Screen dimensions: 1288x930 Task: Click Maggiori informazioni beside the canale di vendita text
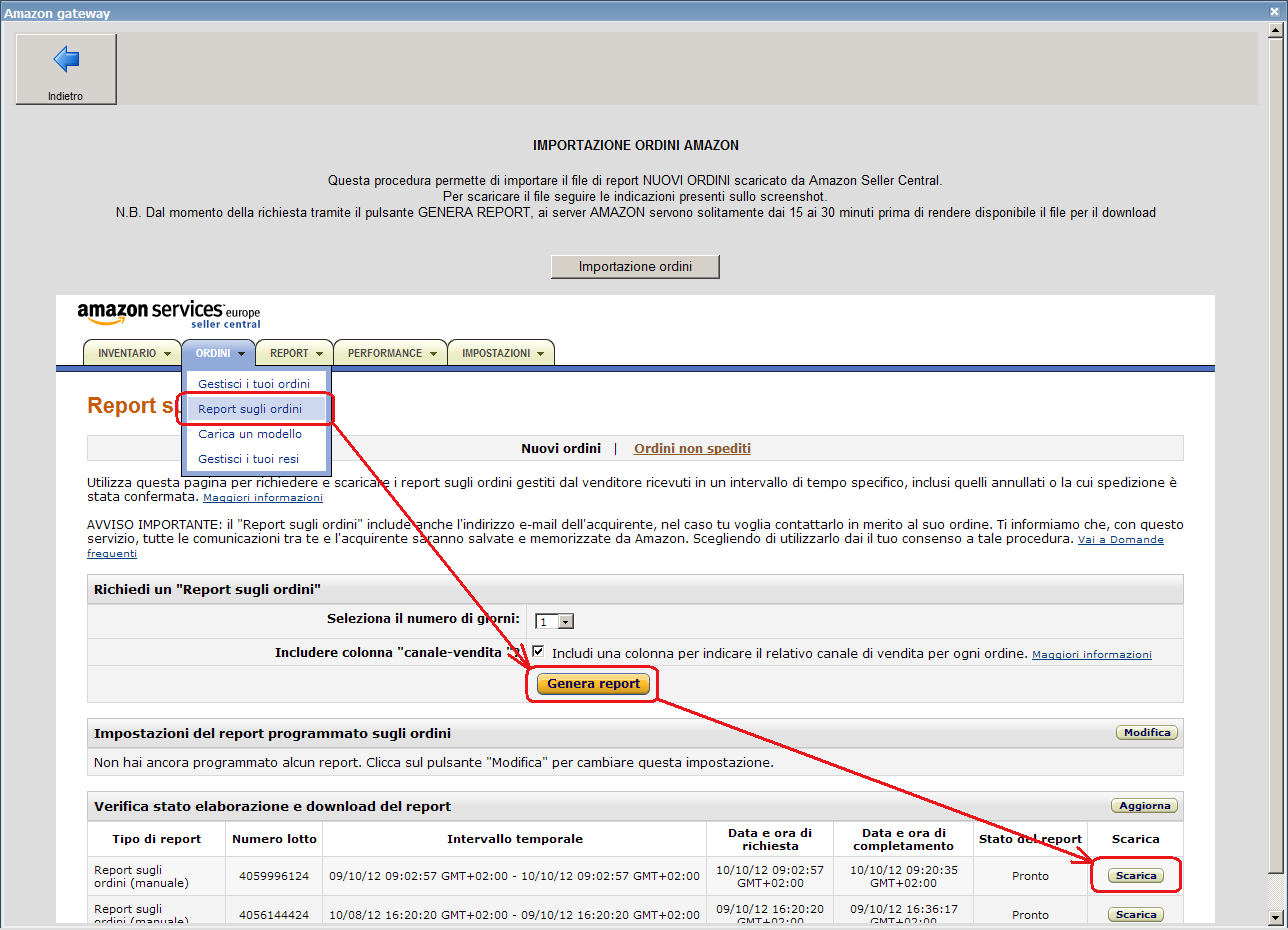[x=1092, y=655]
